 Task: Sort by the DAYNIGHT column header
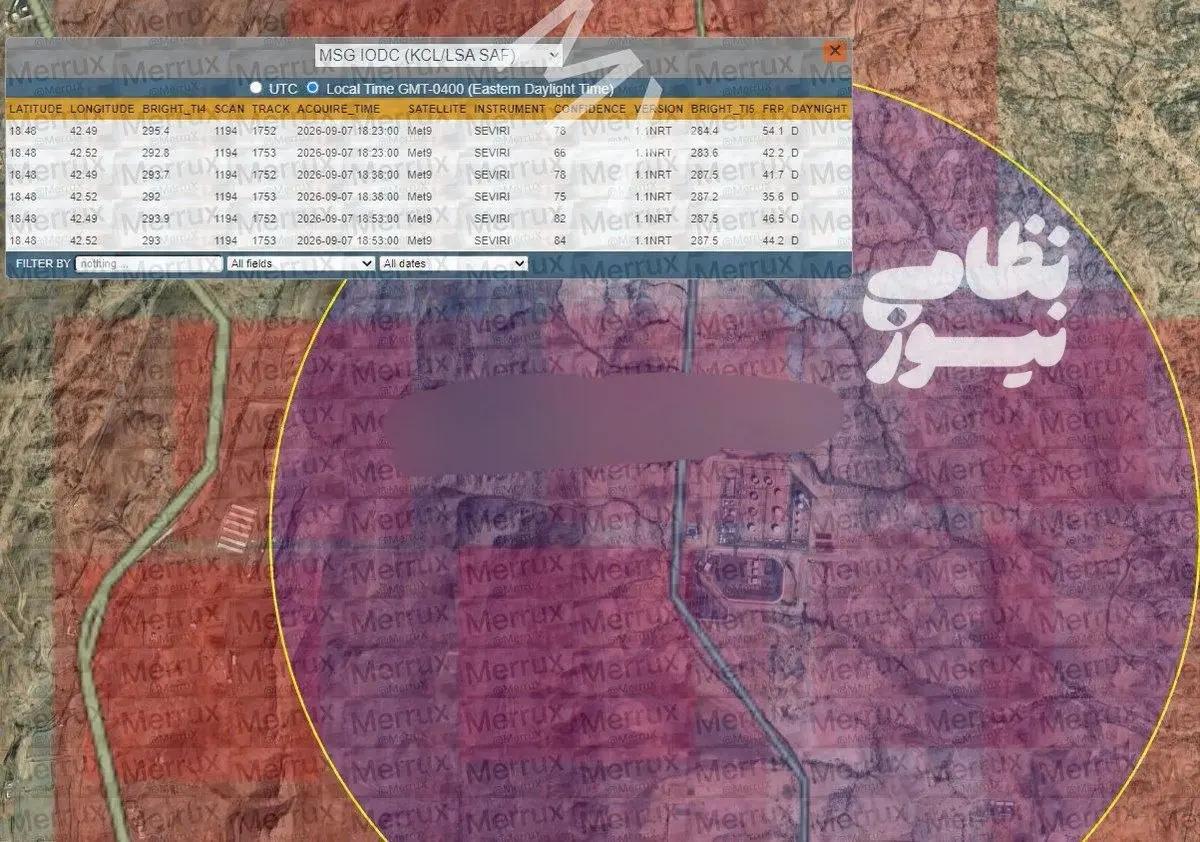pos(819,108)
